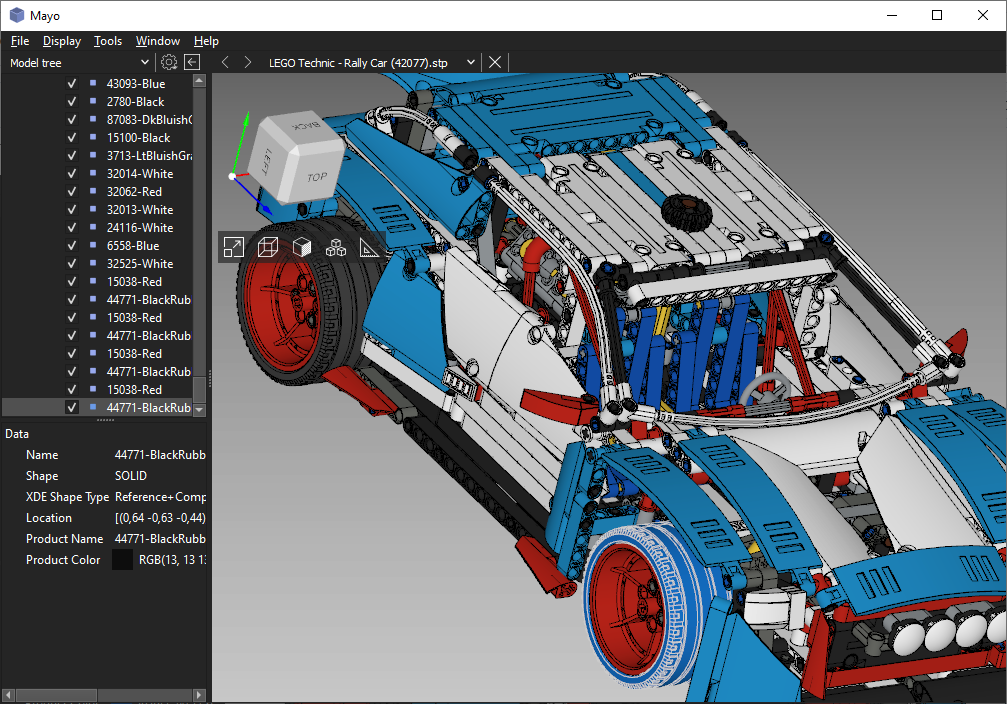Select 32014-White tree item
Image resolution: width=1007 pixels, height=704 pixels.
(140, 173)
